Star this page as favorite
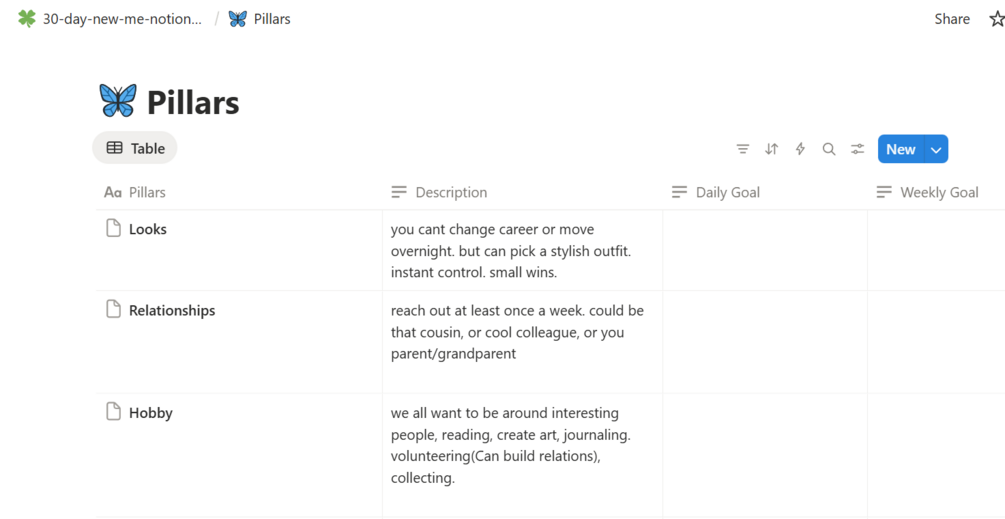Screen dimensions: 1005x519 (996, 19)
